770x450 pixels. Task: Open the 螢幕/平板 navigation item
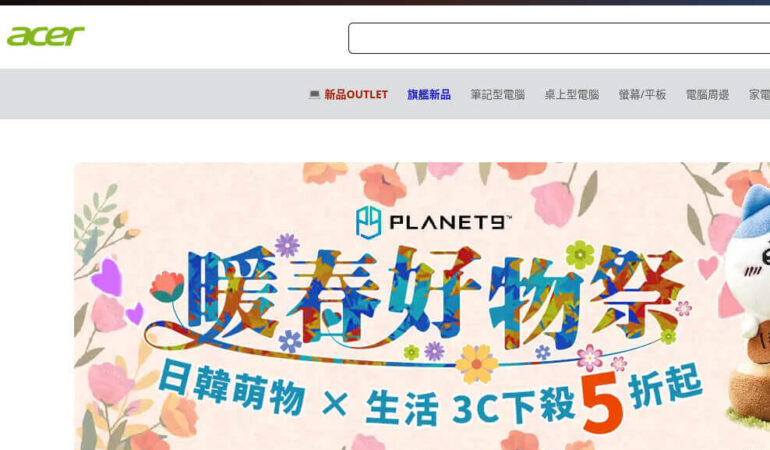click(642, 94)
